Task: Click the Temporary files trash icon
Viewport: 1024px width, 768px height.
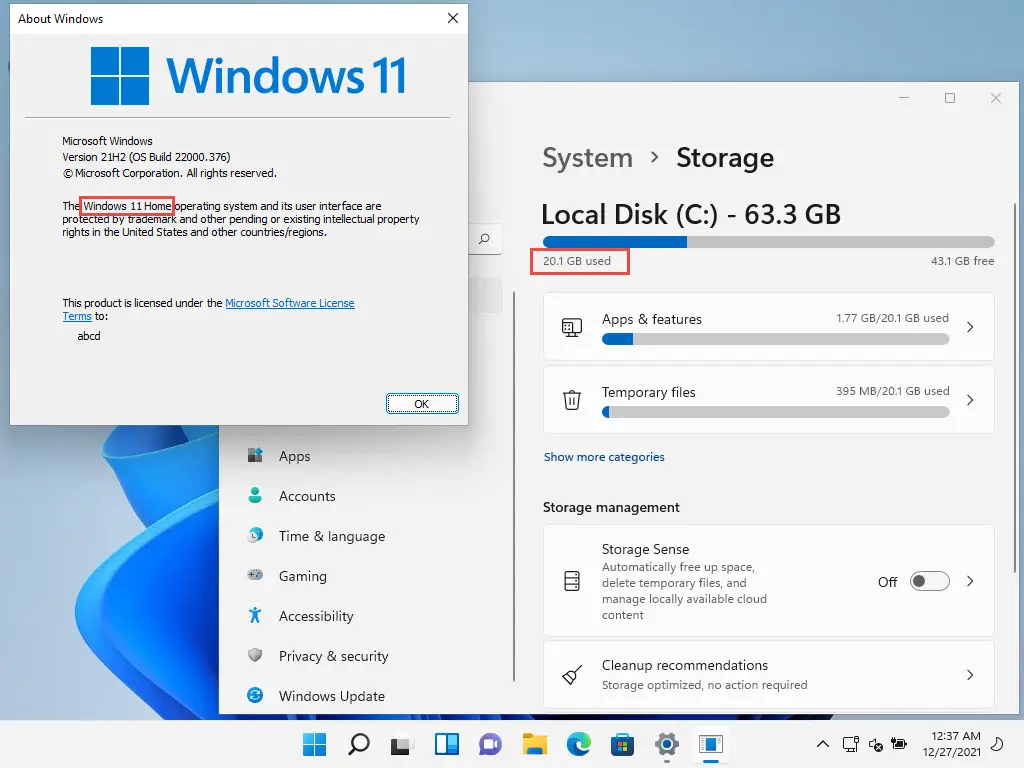Action: 572,399
